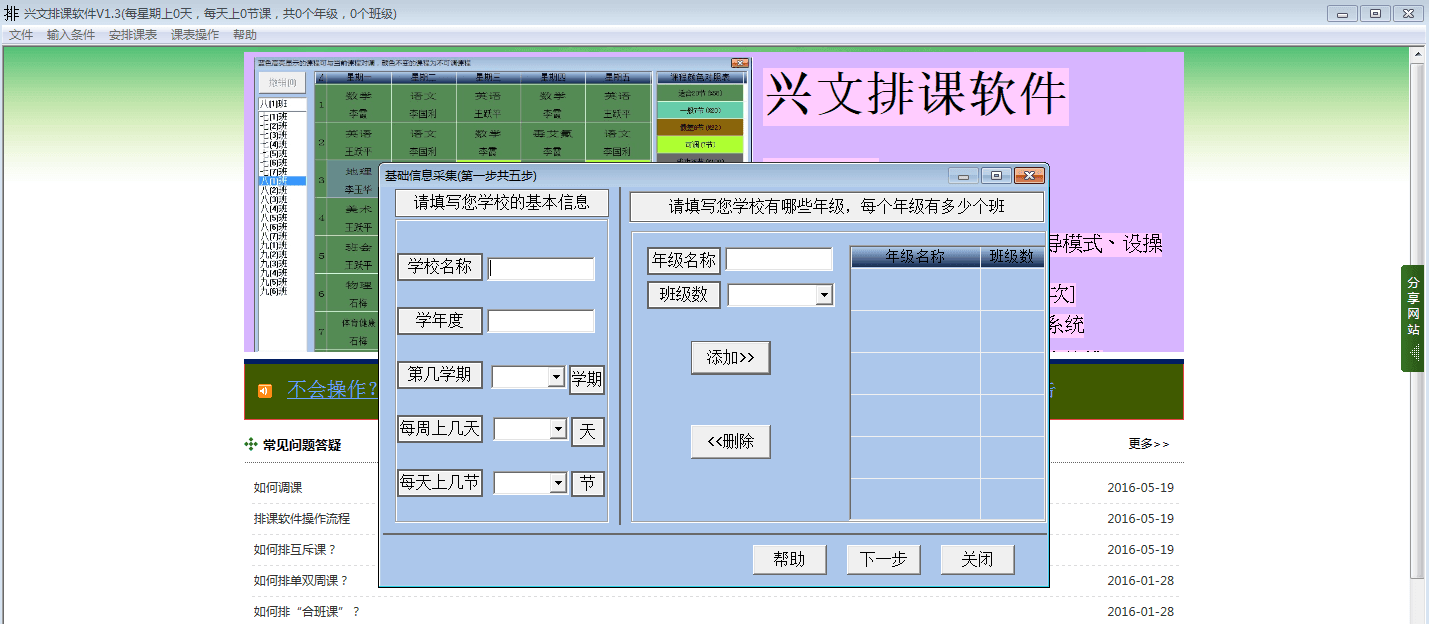This screenshot has height=624, width=1429.
Task: Open the 如何排互斥课? article
Action: coord(295,550)
